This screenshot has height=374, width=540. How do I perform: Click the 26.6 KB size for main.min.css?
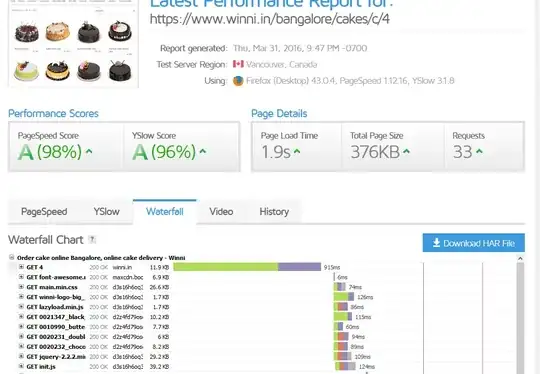pyautogui.click(x=159, y=287)
